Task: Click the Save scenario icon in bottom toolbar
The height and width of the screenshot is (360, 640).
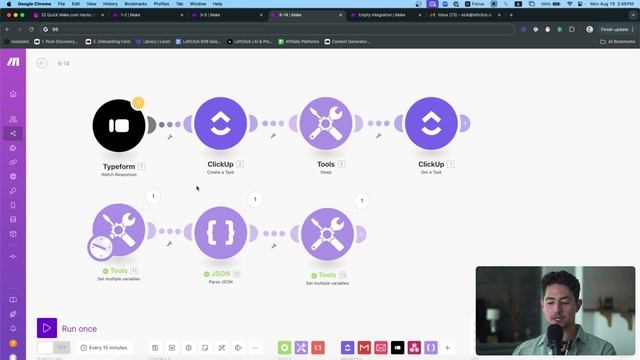Action: point(155,348)
